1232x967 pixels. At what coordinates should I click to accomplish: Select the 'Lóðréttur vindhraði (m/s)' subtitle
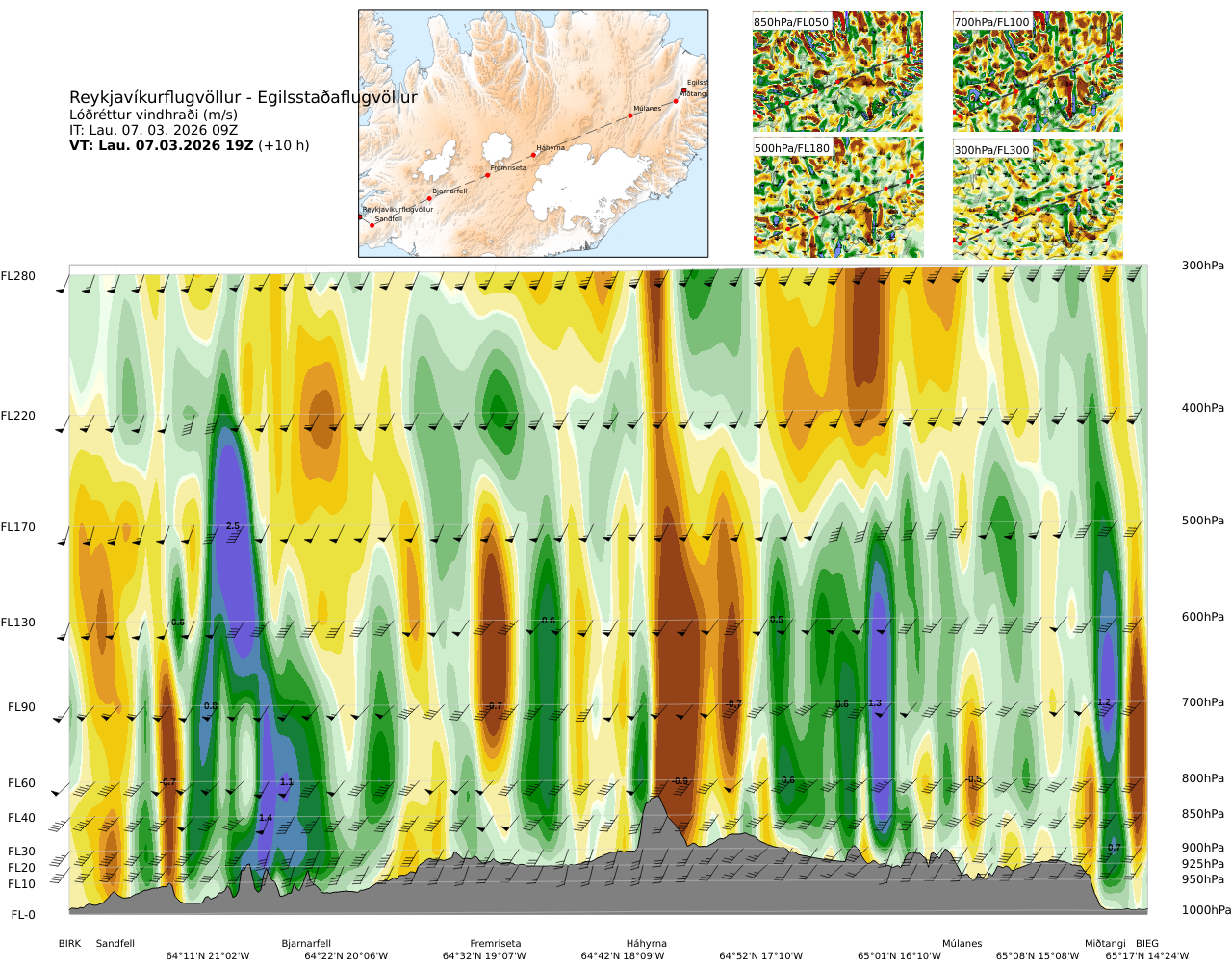coord(153,115)
